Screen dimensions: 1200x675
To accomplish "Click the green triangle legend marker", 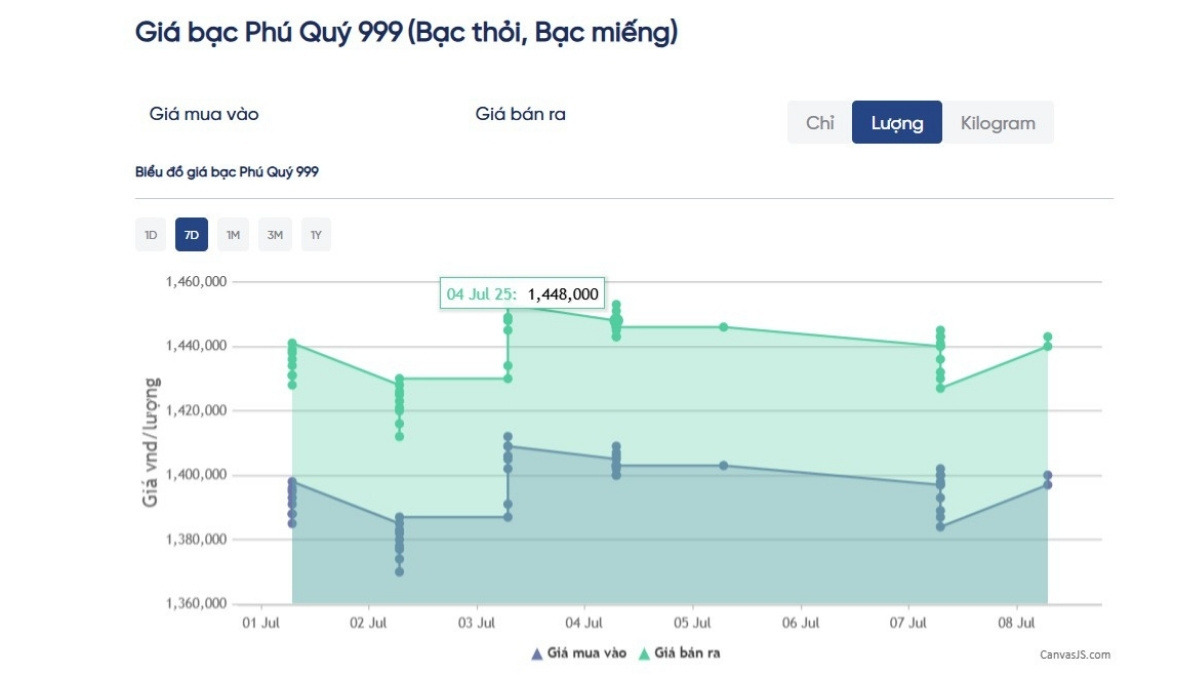I will coord(644,654).
